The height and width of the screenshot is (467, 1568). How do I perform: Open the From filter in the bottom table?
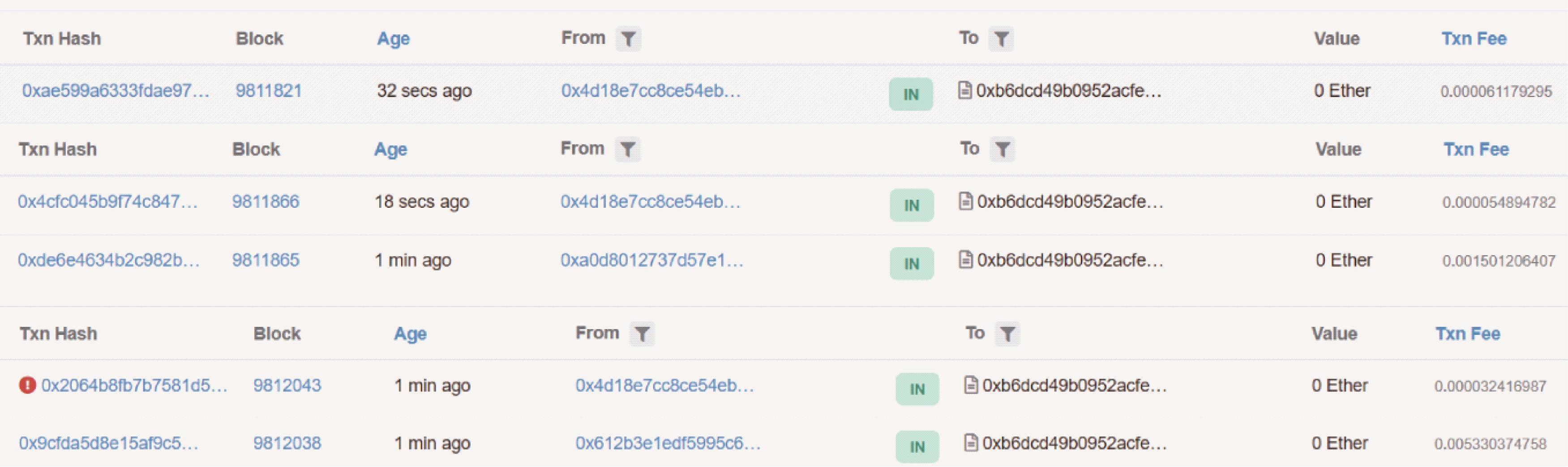click(642, 334)
